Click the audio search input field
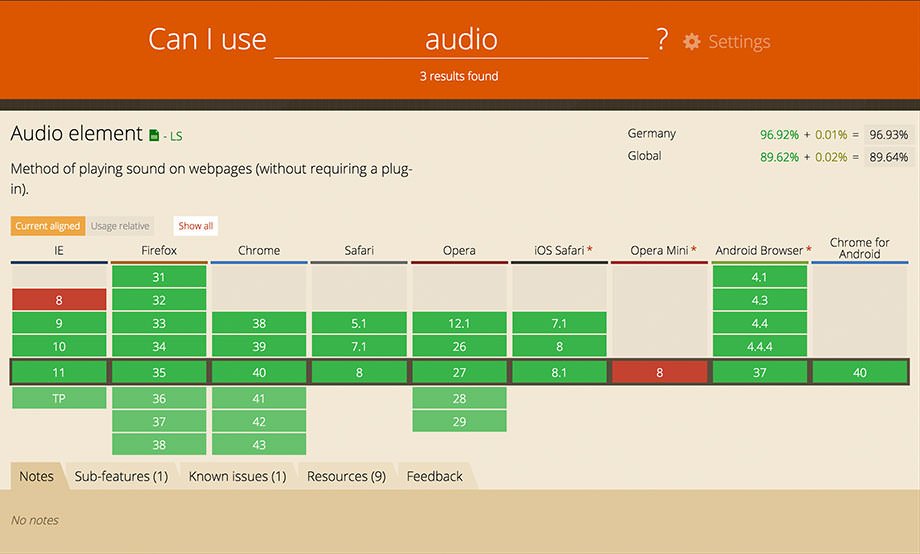 coord(461,40)
